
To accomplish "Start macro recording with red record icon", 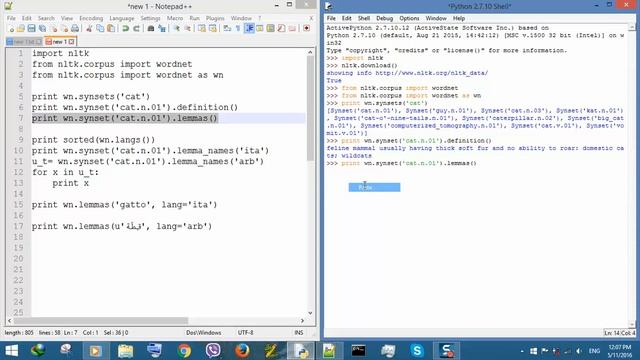I will (307, 28).
